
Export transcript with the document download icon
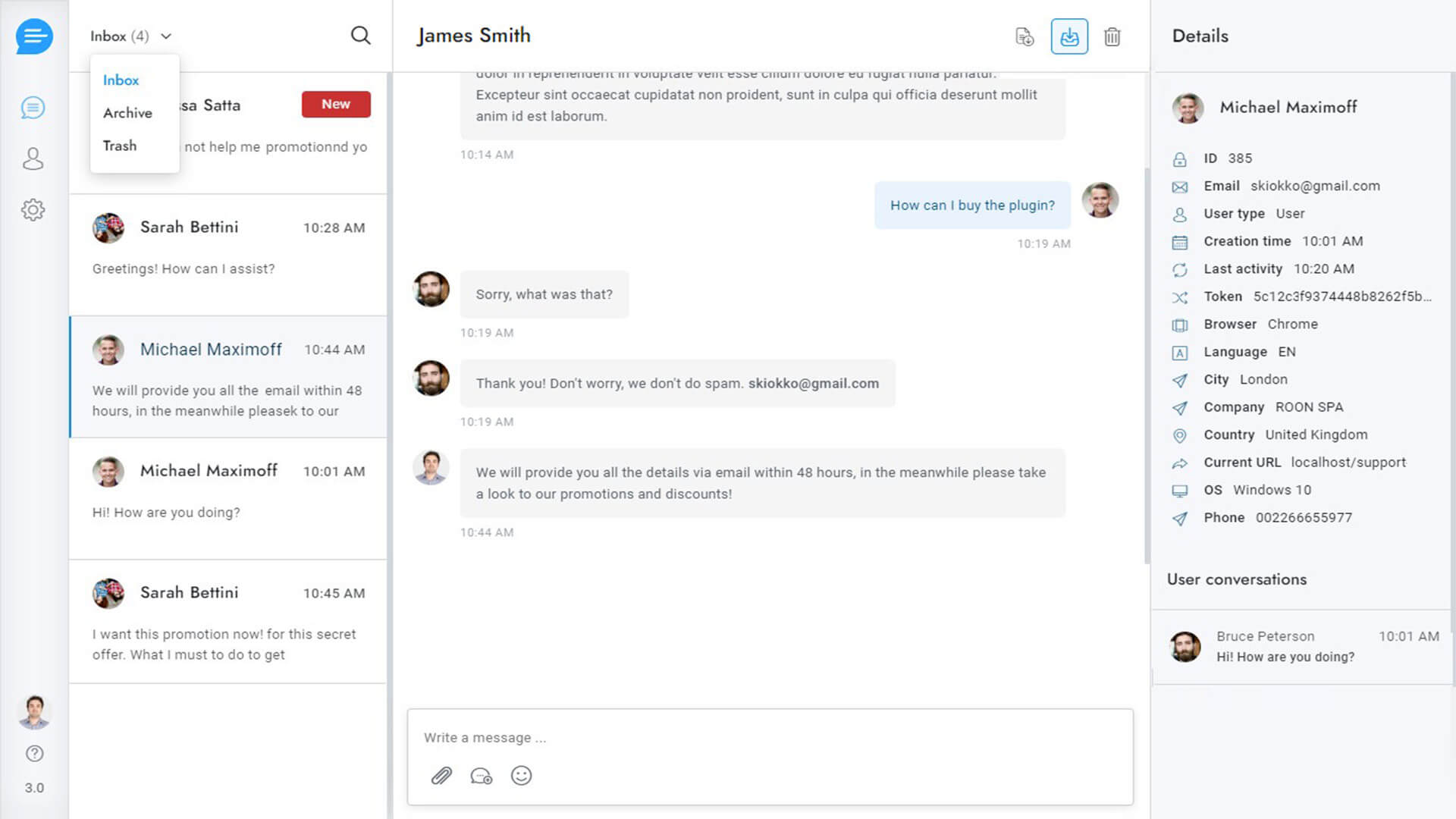coord(1025,36)
